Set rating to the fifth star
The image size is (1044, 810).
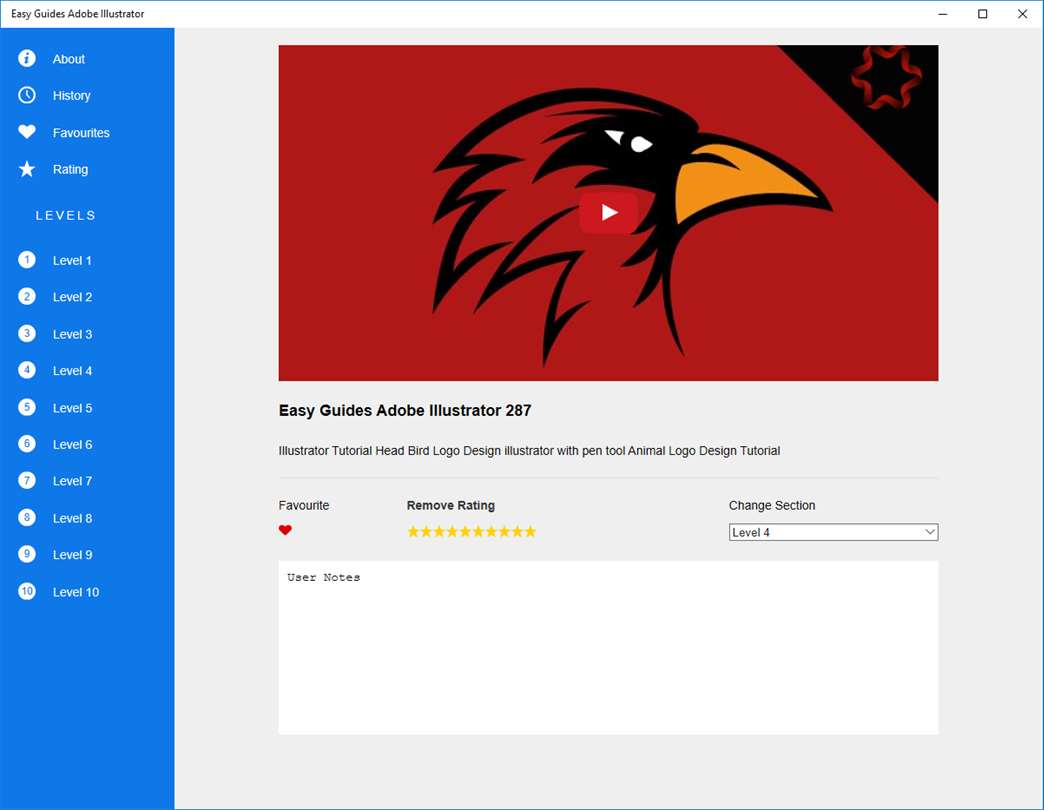465,531
